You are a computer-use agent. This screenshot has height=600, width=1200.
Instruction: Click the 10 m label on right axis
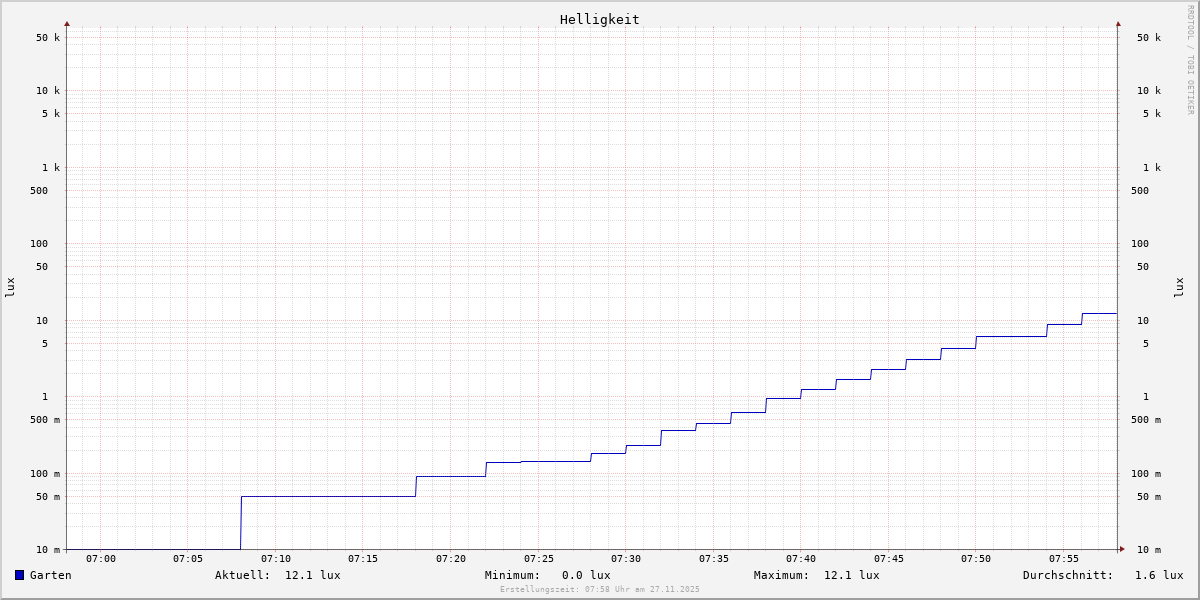pos(1148,550)
